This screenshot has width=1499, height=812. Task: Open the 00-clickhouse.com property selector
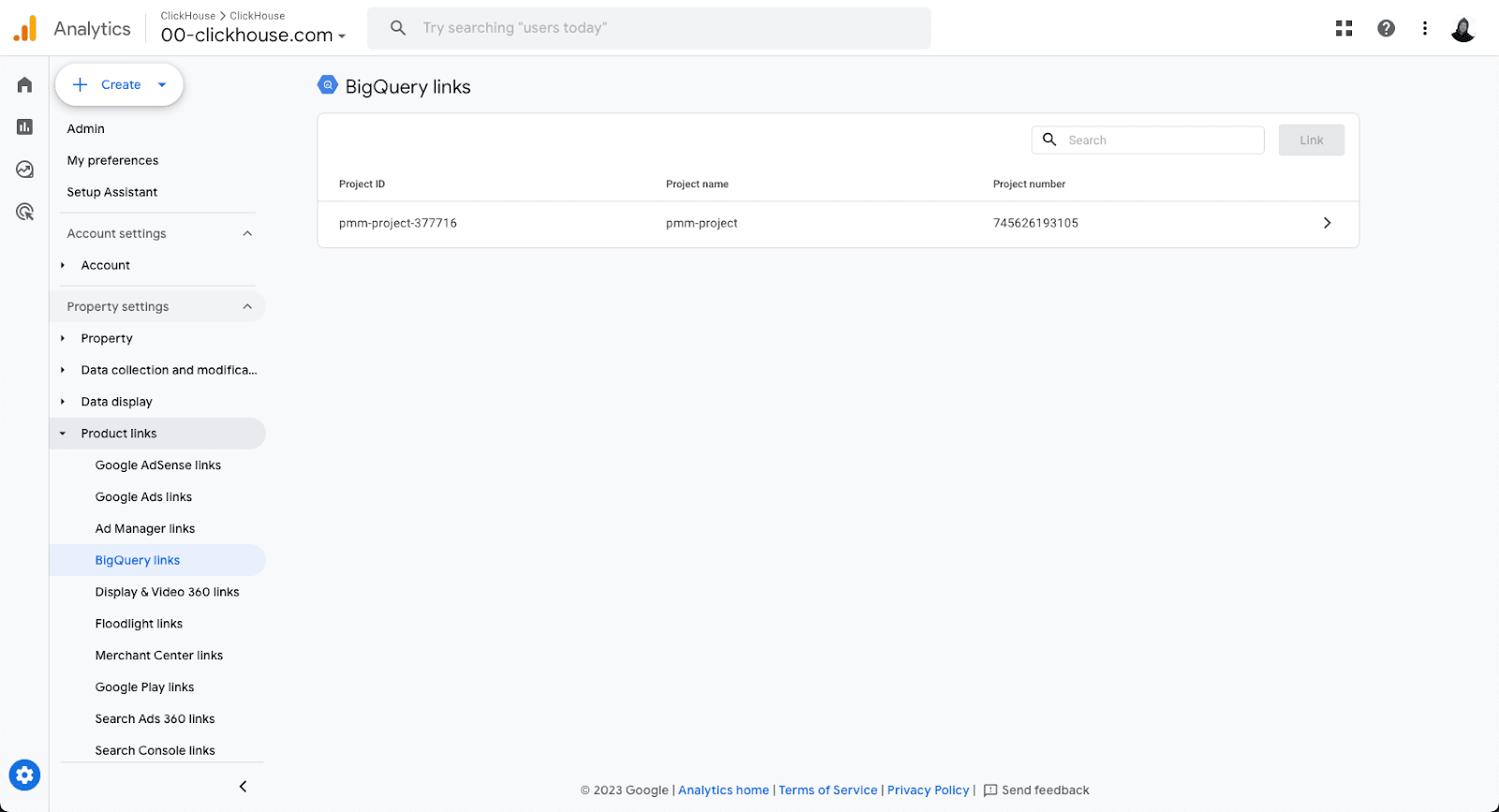(x=253, y=36)
